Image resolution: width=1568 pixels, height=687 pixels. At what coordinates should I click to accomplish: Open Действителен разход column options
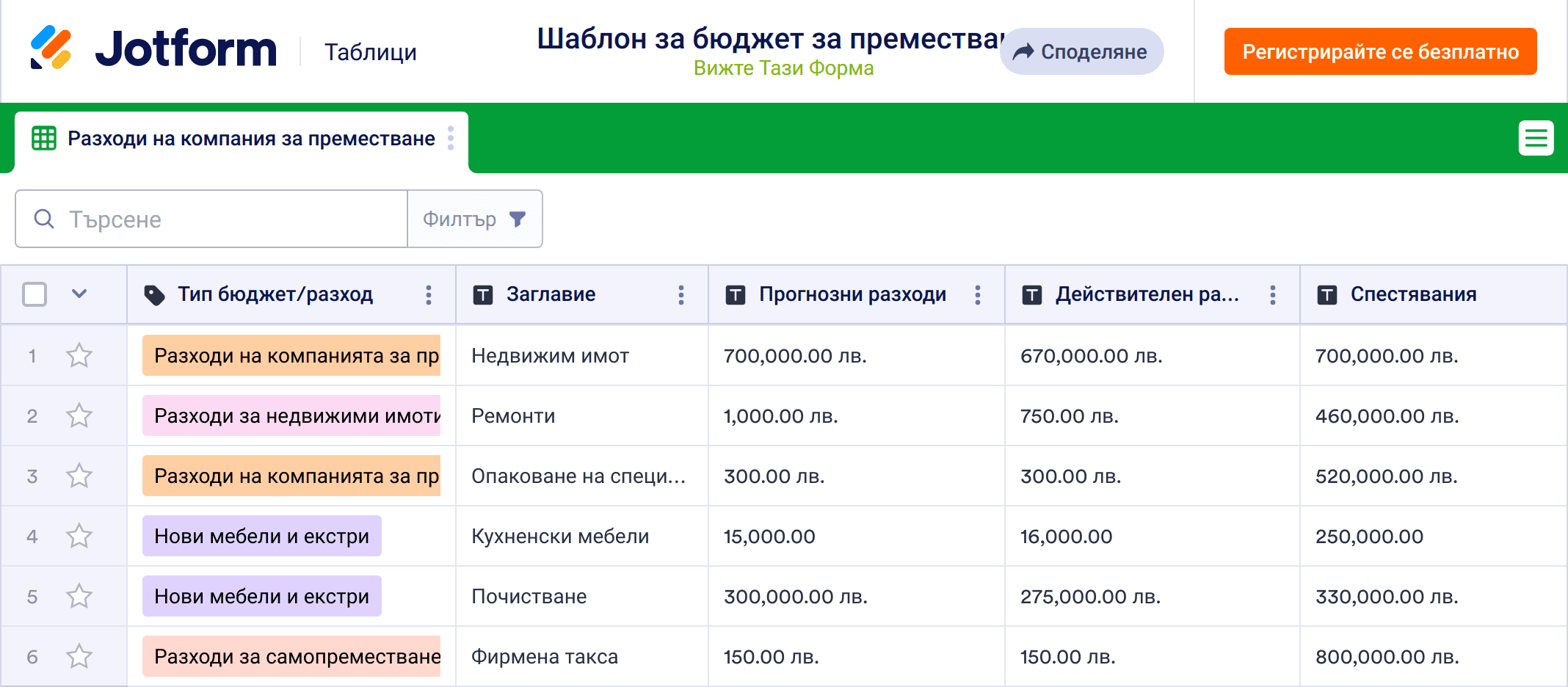(x=1273, y=295)
